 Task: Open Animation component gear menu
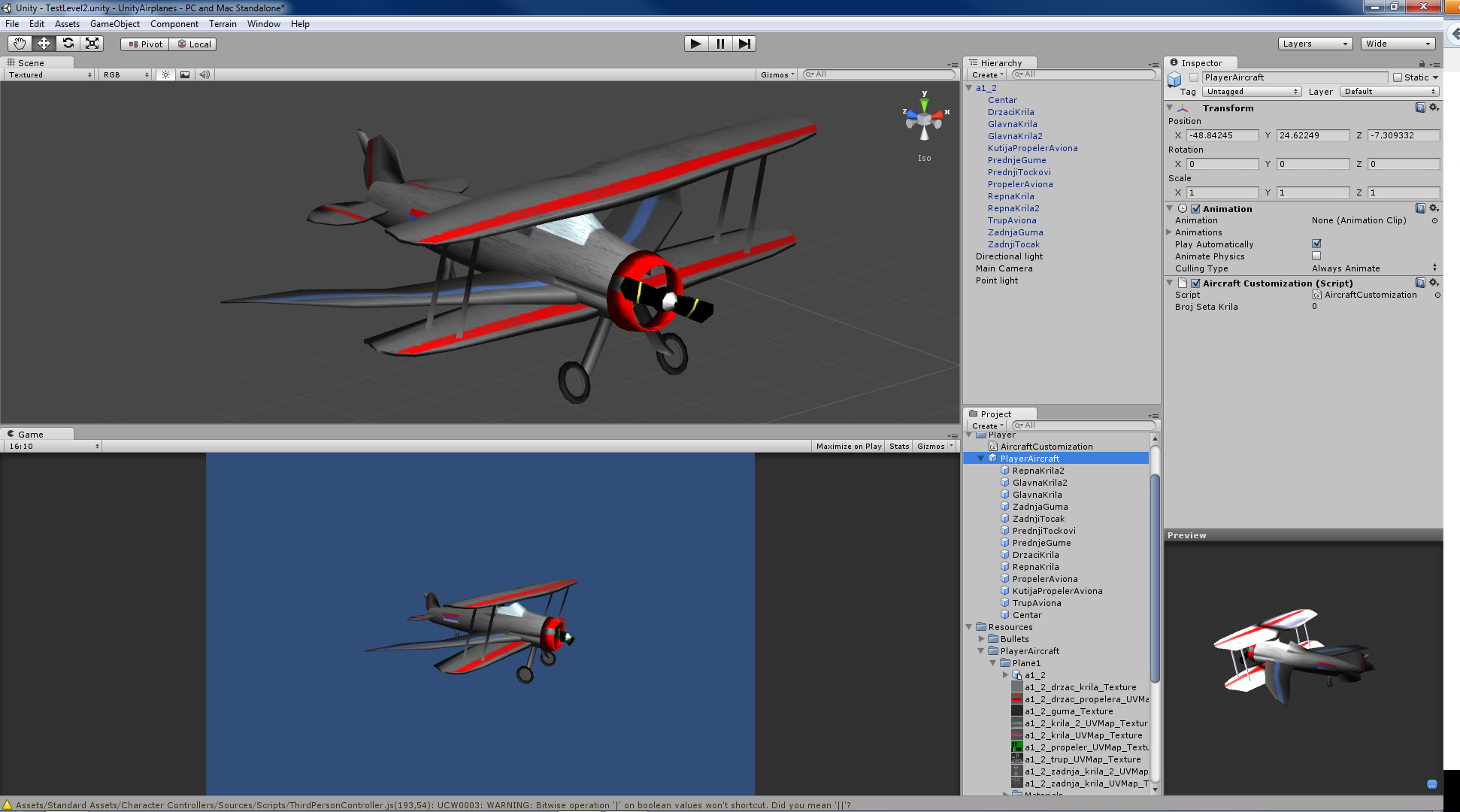click(x=1434, y=208)
